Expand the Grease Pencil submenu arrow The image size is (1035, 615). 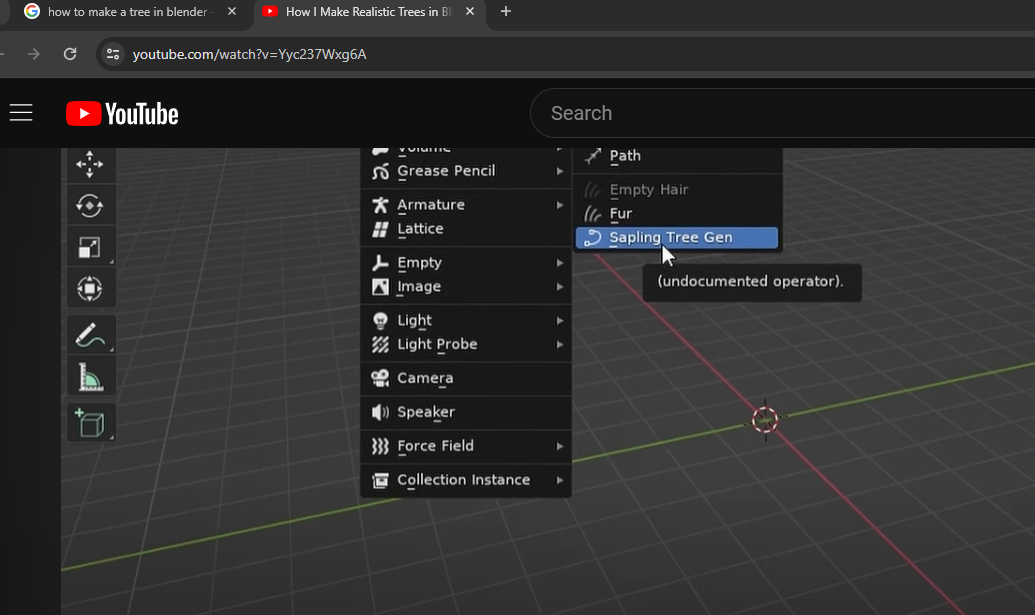click(560, 172)
